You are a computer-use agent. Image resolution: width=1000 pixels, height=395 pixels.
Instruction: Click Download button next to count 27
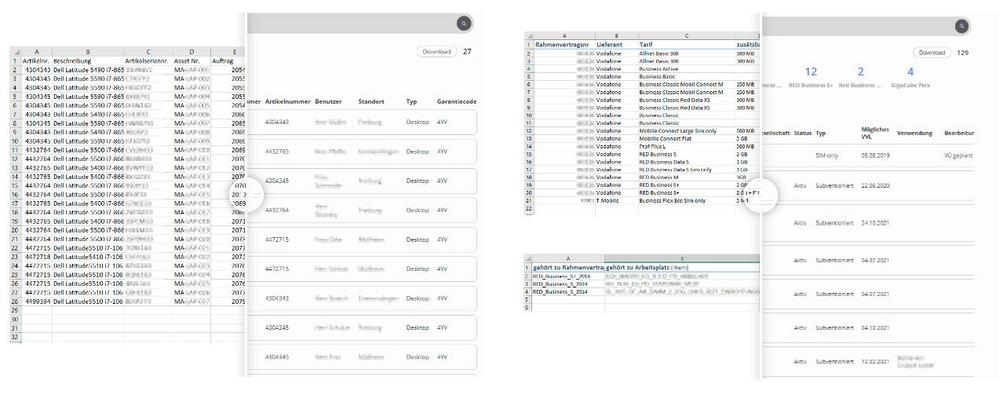[x=437, y=52]
